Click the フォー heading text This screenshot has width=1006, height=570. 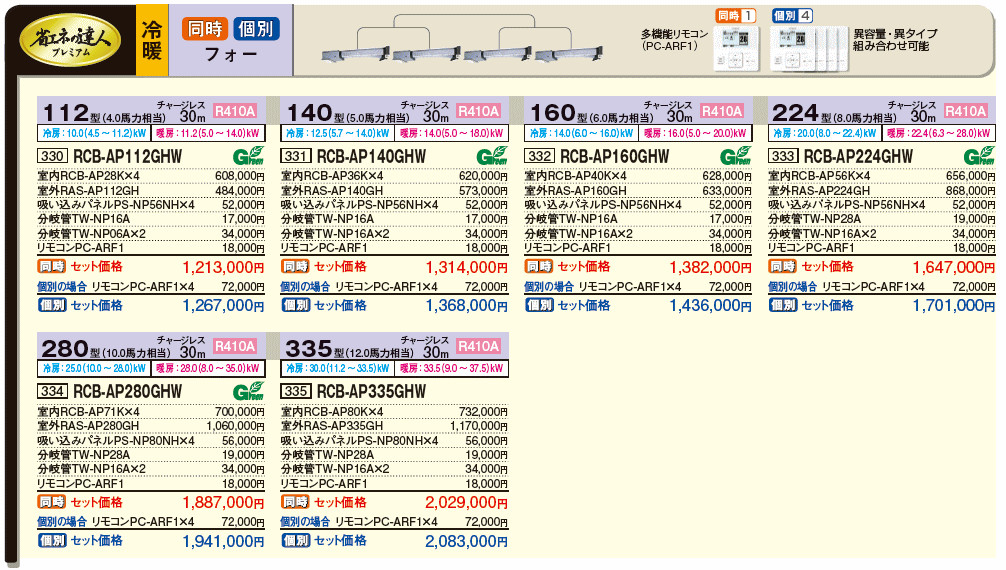pos(231,55)
